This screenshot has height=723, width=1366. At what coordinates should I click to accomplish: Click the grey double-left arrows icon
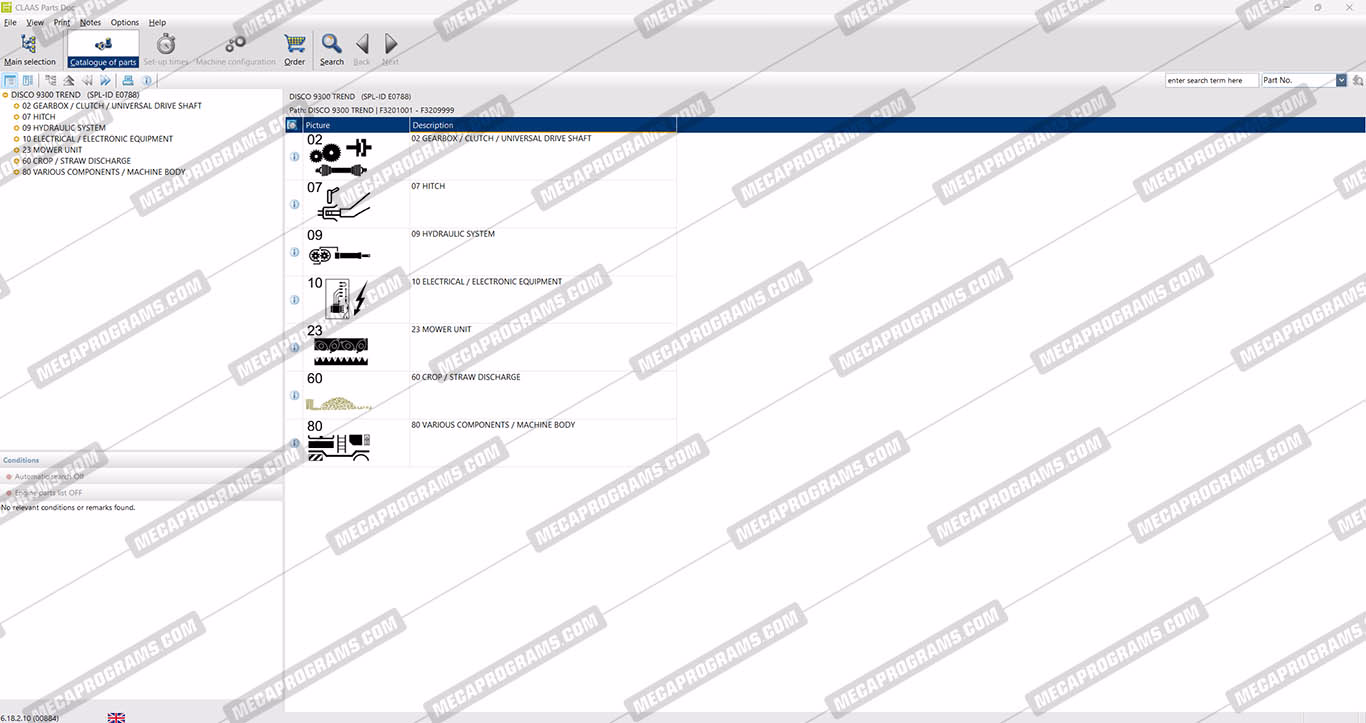click(87, 80)
